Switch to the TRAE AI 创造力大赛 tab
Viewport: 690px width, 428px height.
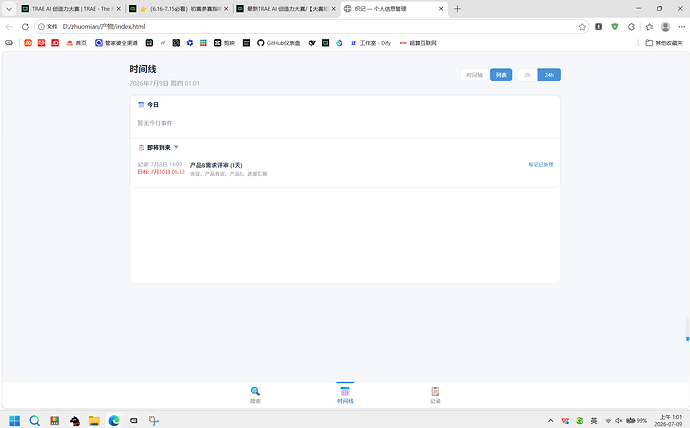tap(71, 9)
